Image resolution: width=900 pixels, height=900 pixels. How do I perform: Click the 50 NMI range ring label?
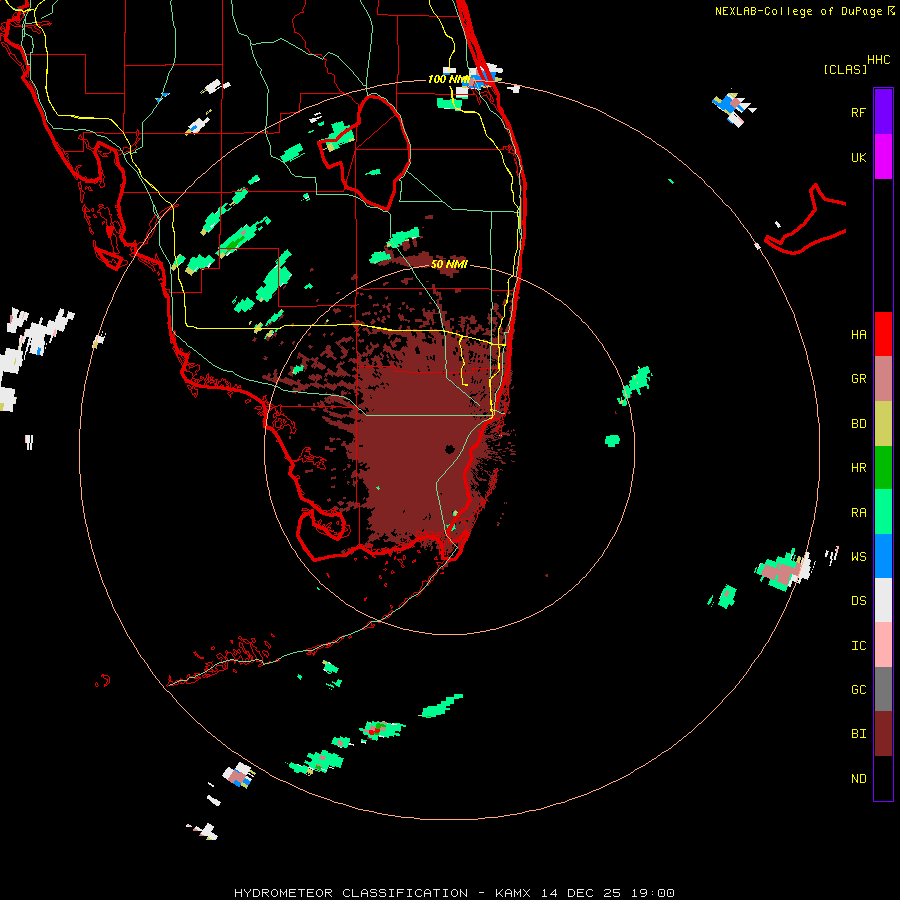point(449,264)
